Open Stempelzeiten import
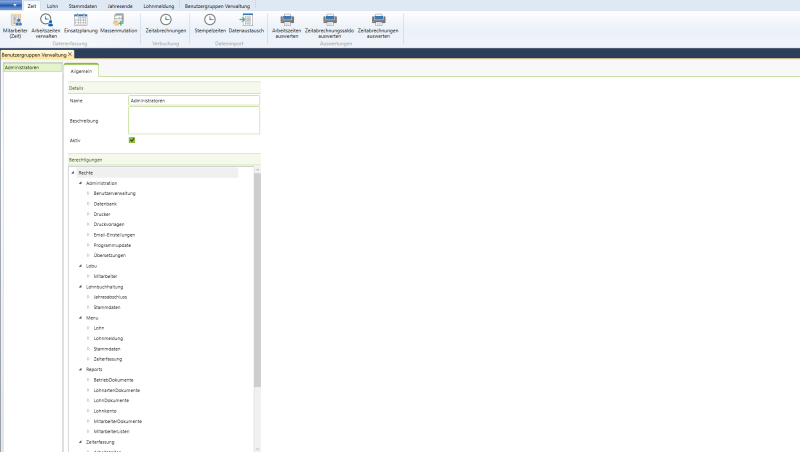 click(210, 23)
